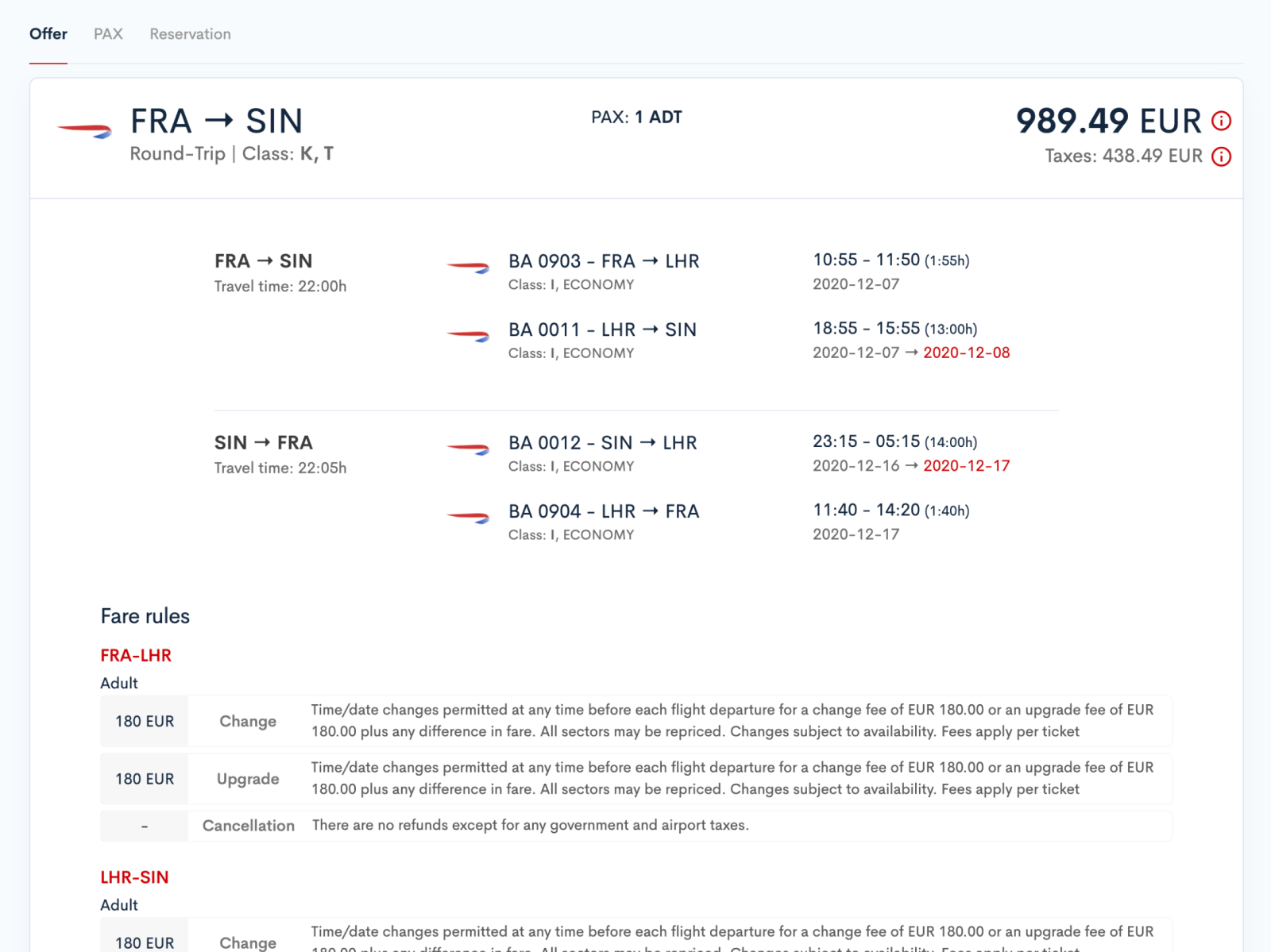Click airline logo for flight BA 0904
Screen dimensions: 1271x952
(x=469, y=518)
